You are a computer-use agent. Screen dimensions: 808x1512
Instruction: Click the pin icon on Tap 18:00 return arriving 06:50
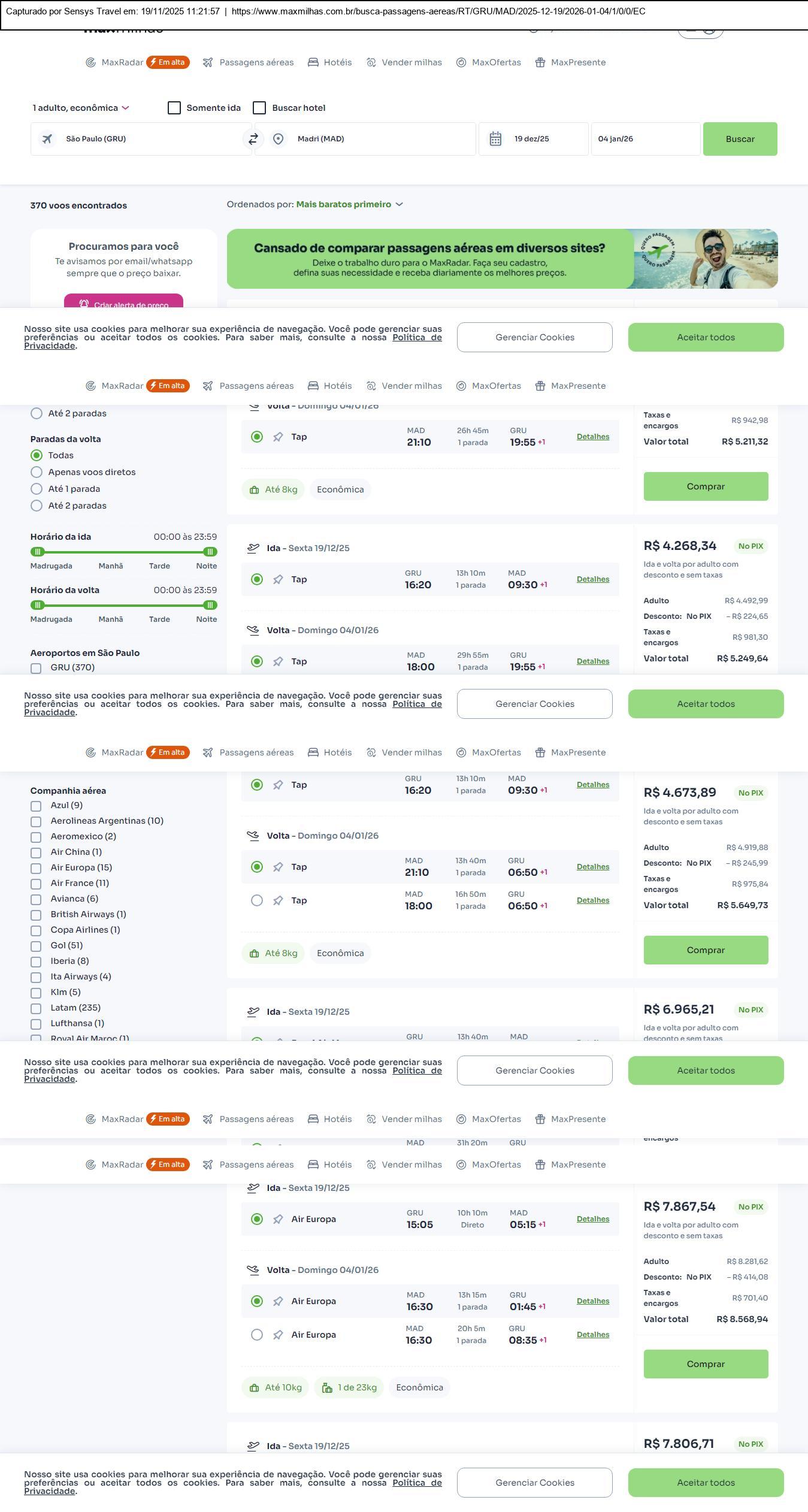point(278,900)
